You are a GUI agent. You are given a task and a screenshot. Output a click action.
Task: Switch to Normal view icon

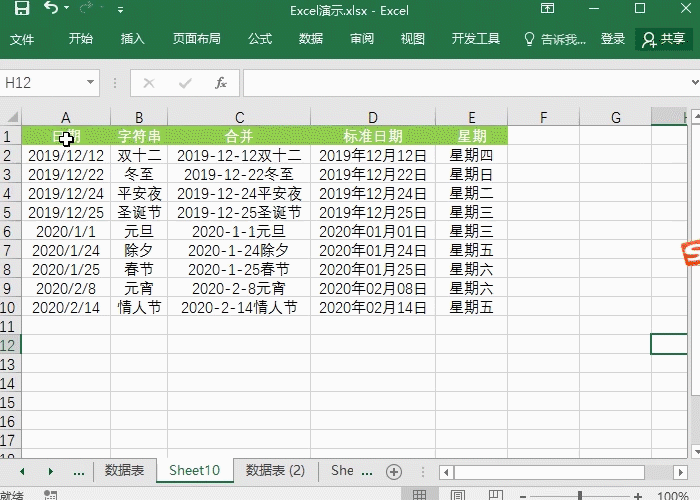(419, 494)
